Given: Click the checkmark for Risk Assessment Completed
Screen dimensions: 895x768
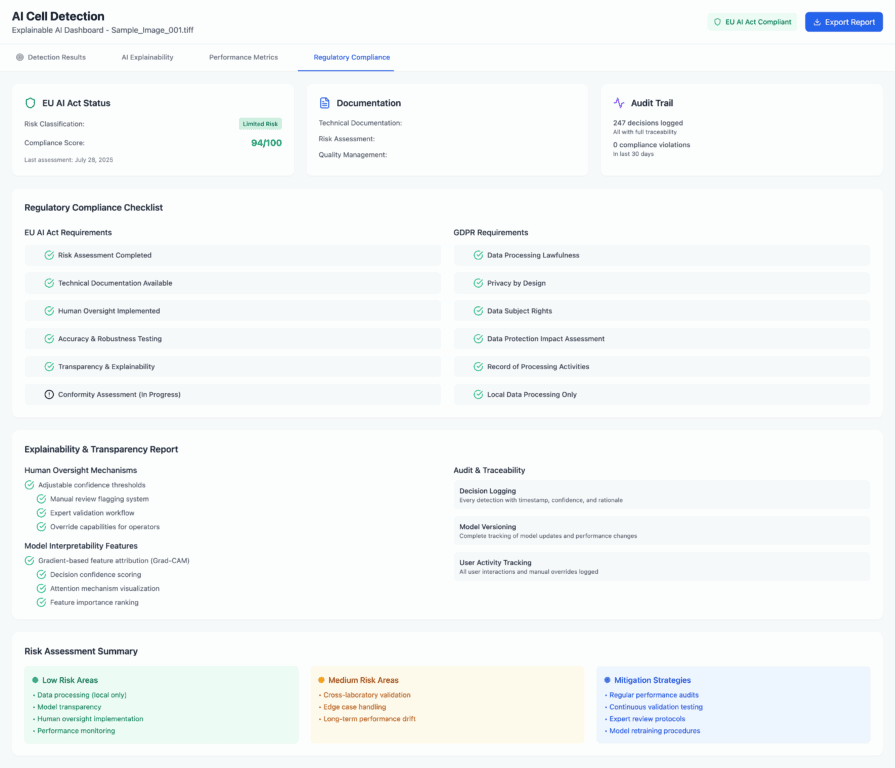Looking at the screenshot, I should point(49,255).
